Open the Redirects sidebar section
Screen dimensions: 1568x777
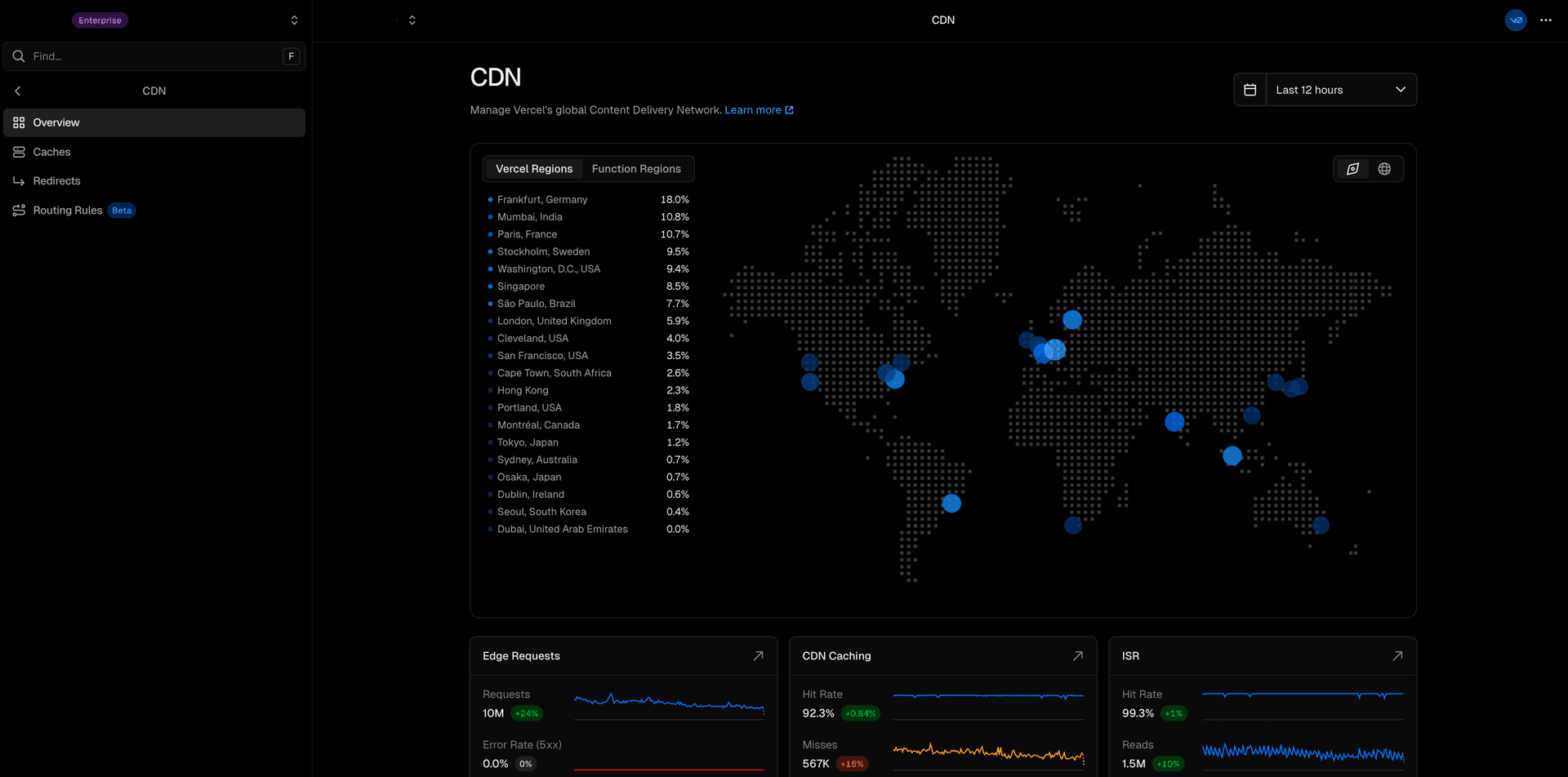click(56, 181)
